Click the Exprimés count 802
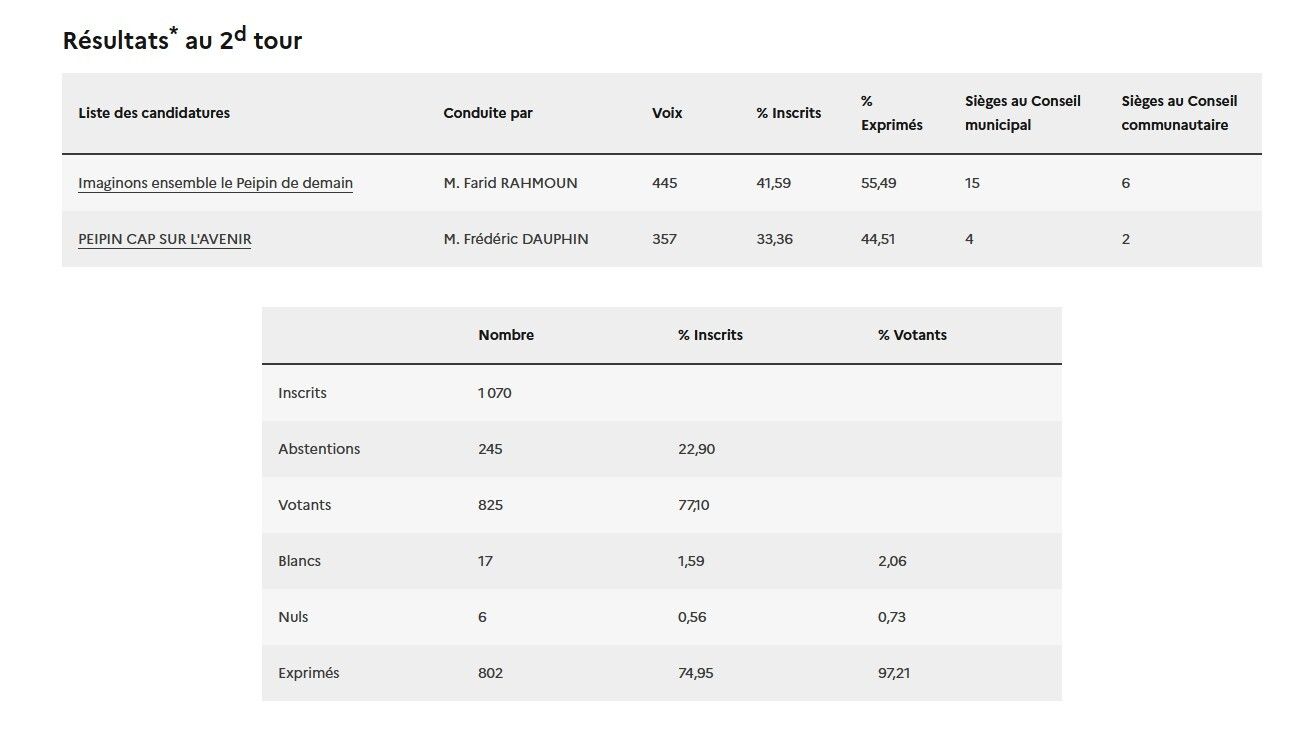Viewport: 1314px width, 732px height. click(490, 673)
